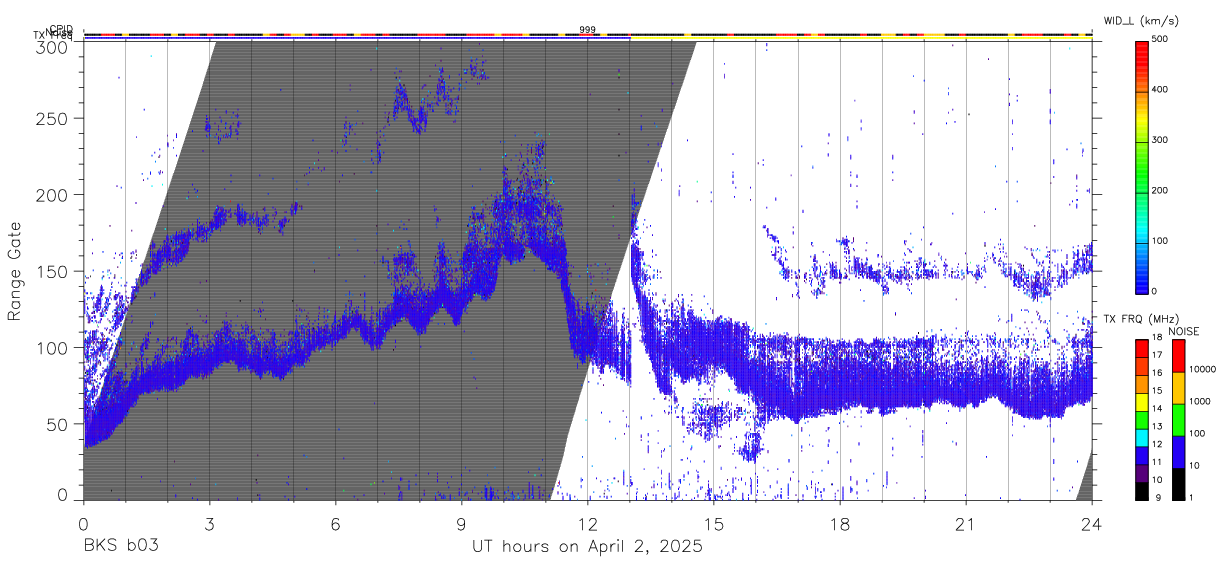This screenshot has width=1228, height=567.
Task: Click the green swatch of the NOISE legend
Action: (x=1179, y=420)
